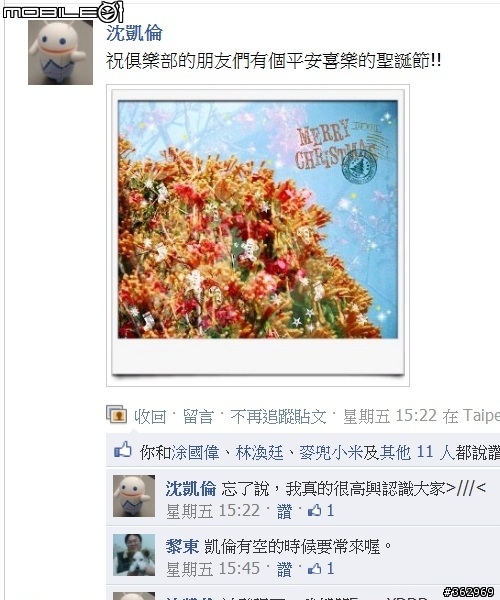Expand the 其他 11 人 likers list
The width and height of the screenshot is (500, 600).
coord(407,453)
